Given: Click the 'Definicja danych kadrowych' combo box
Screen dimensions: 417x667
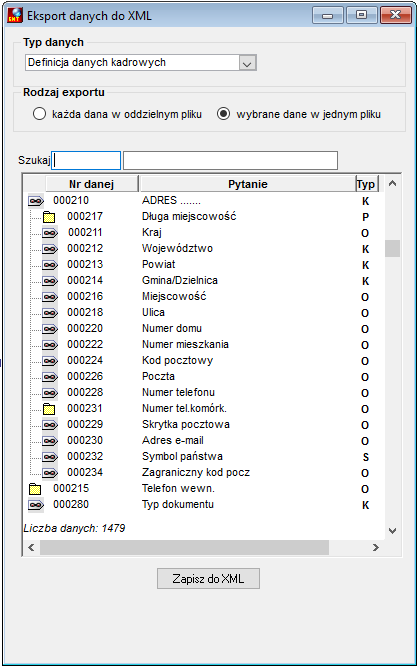Looking at the screenshot, I should (x=140, y=63).
